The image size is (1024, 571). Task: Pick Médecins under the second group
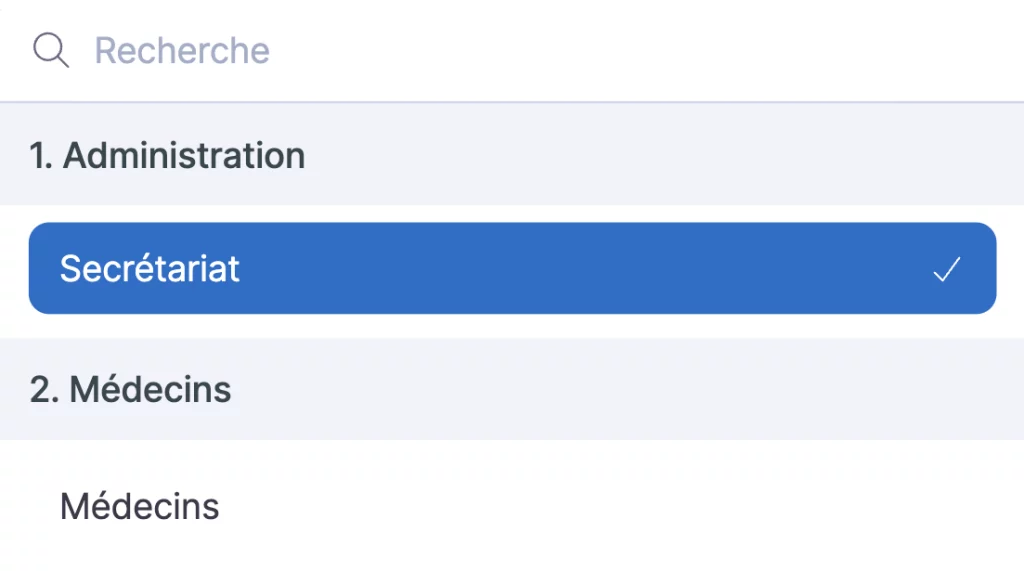(x=140, y=506)
